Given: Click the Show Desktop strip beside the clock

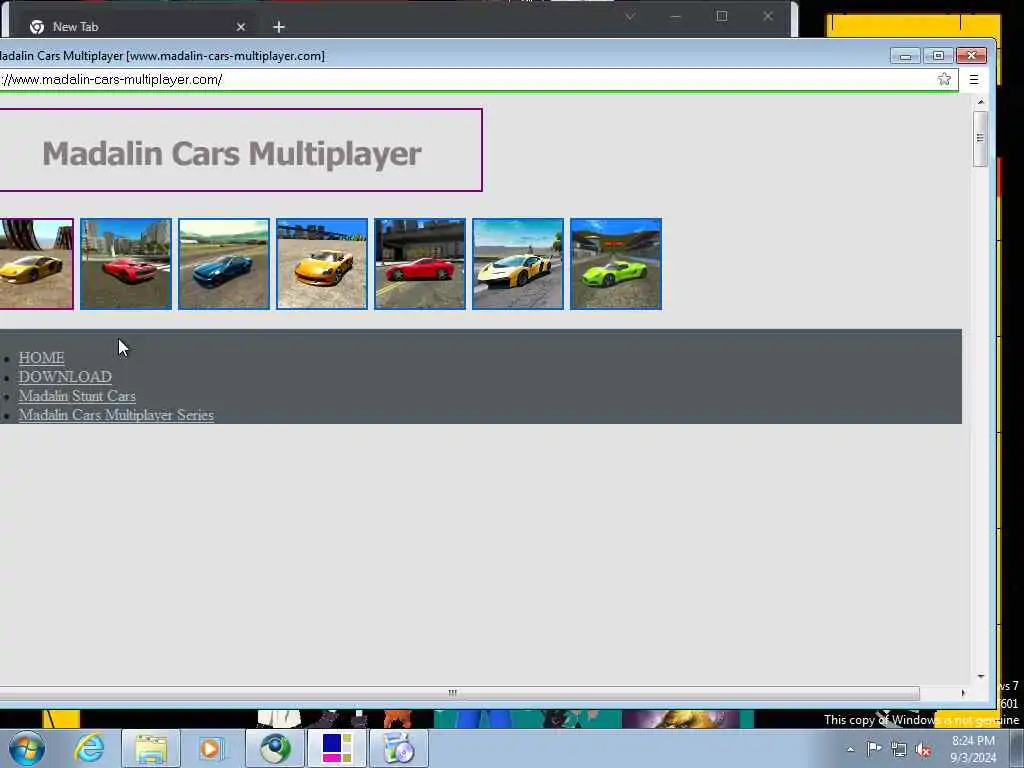Looking at the screenshot, I should [x=1017, y=748].
